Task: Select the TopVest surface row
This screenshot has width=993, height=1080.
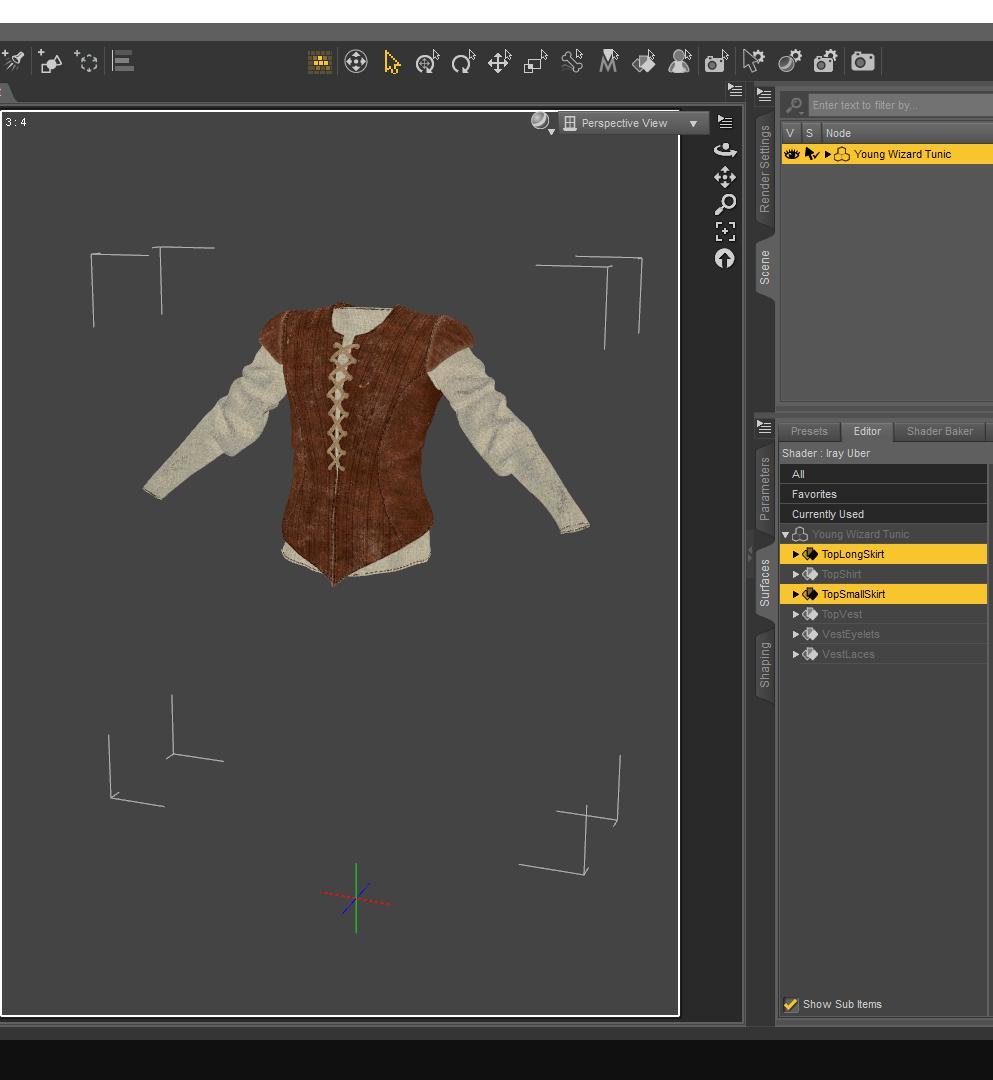Action: click(884, 614)
